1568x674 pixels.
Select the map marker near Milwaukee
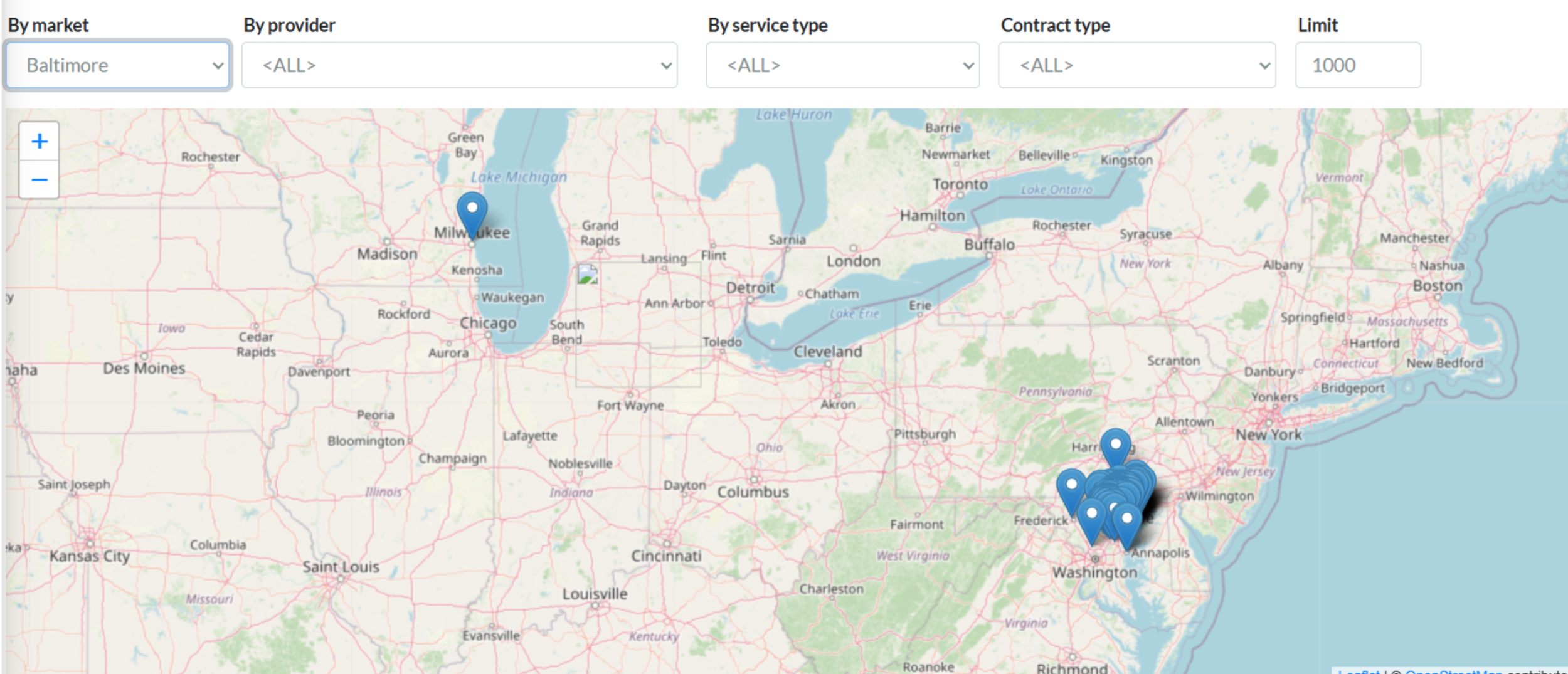coord(471,207)
